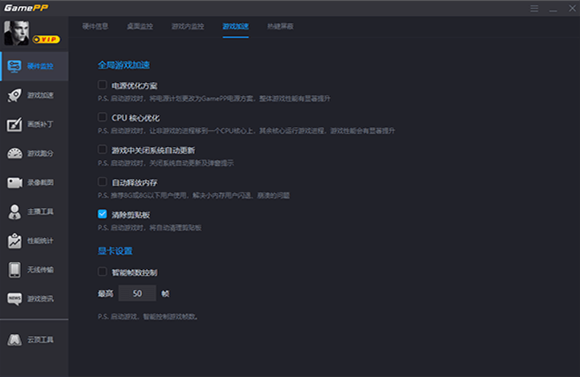Image resolution: width=580 pixels, height=377 pixels.
Task: Go to 游戏资讯 news sidebar item
Action: [34, 299]
